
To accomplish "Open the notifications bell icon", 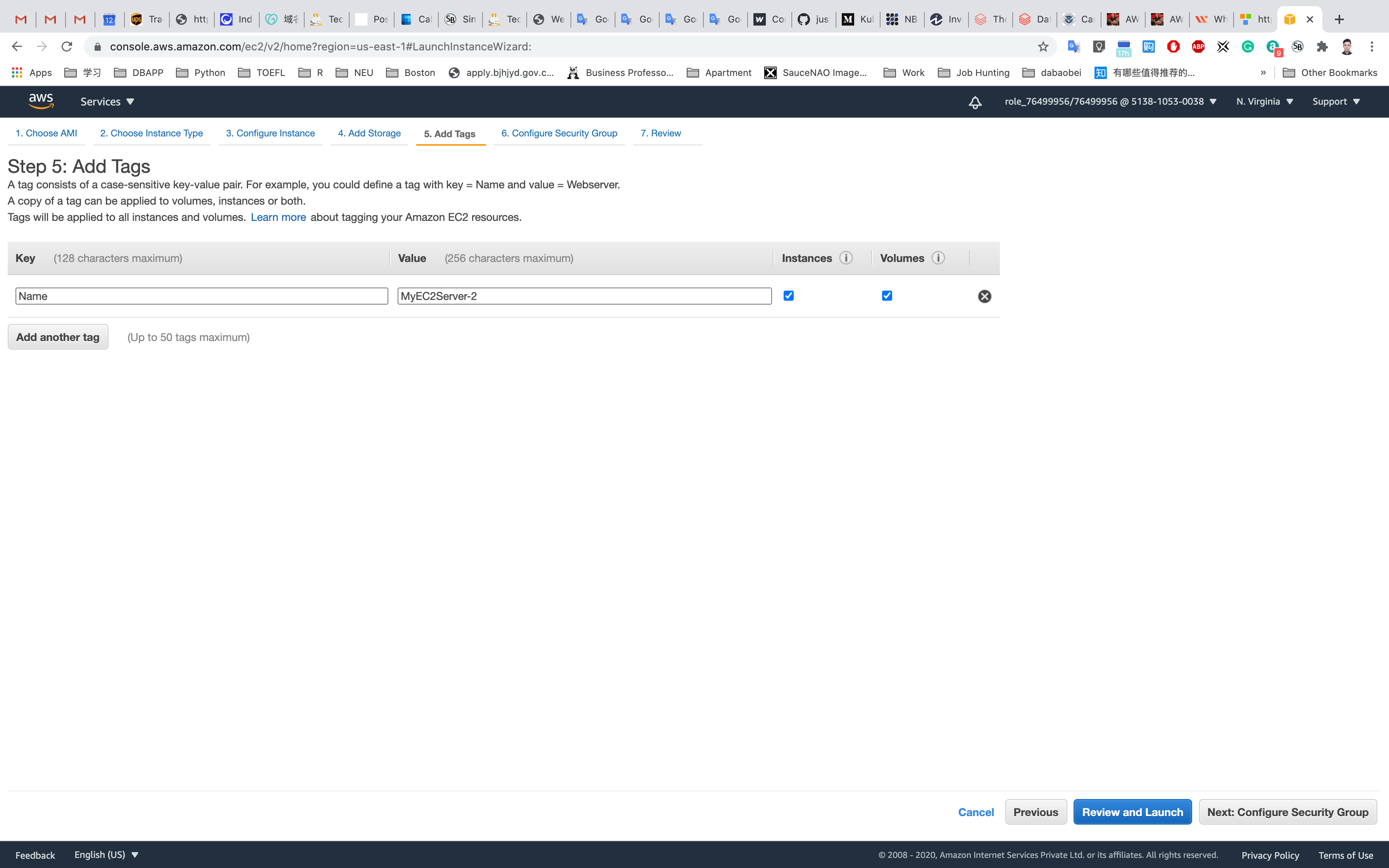I will (975, 102).
